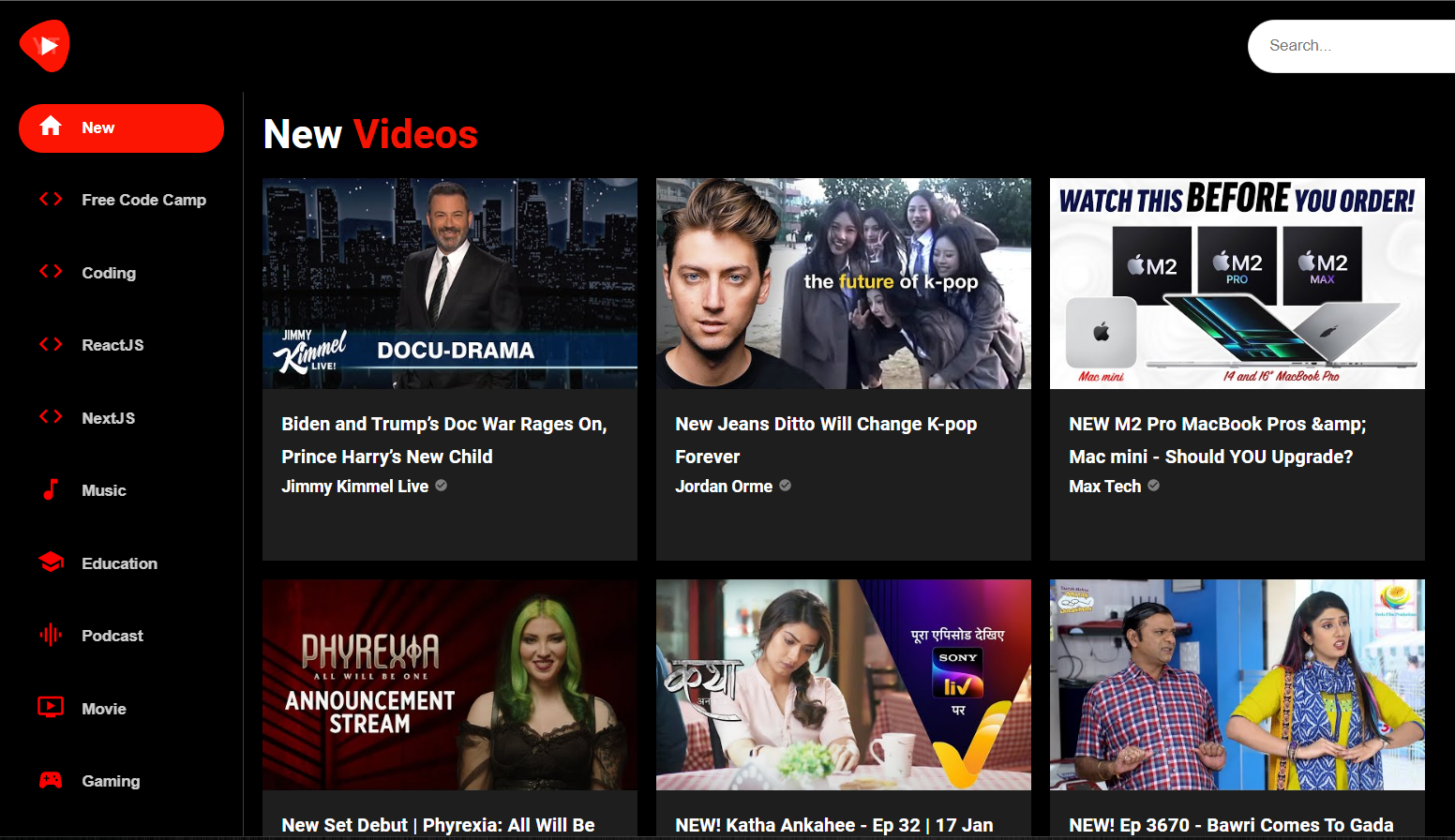Screen dimensions: 1455x840
Task: Open the Free Code Camp category
Action: 121,200
